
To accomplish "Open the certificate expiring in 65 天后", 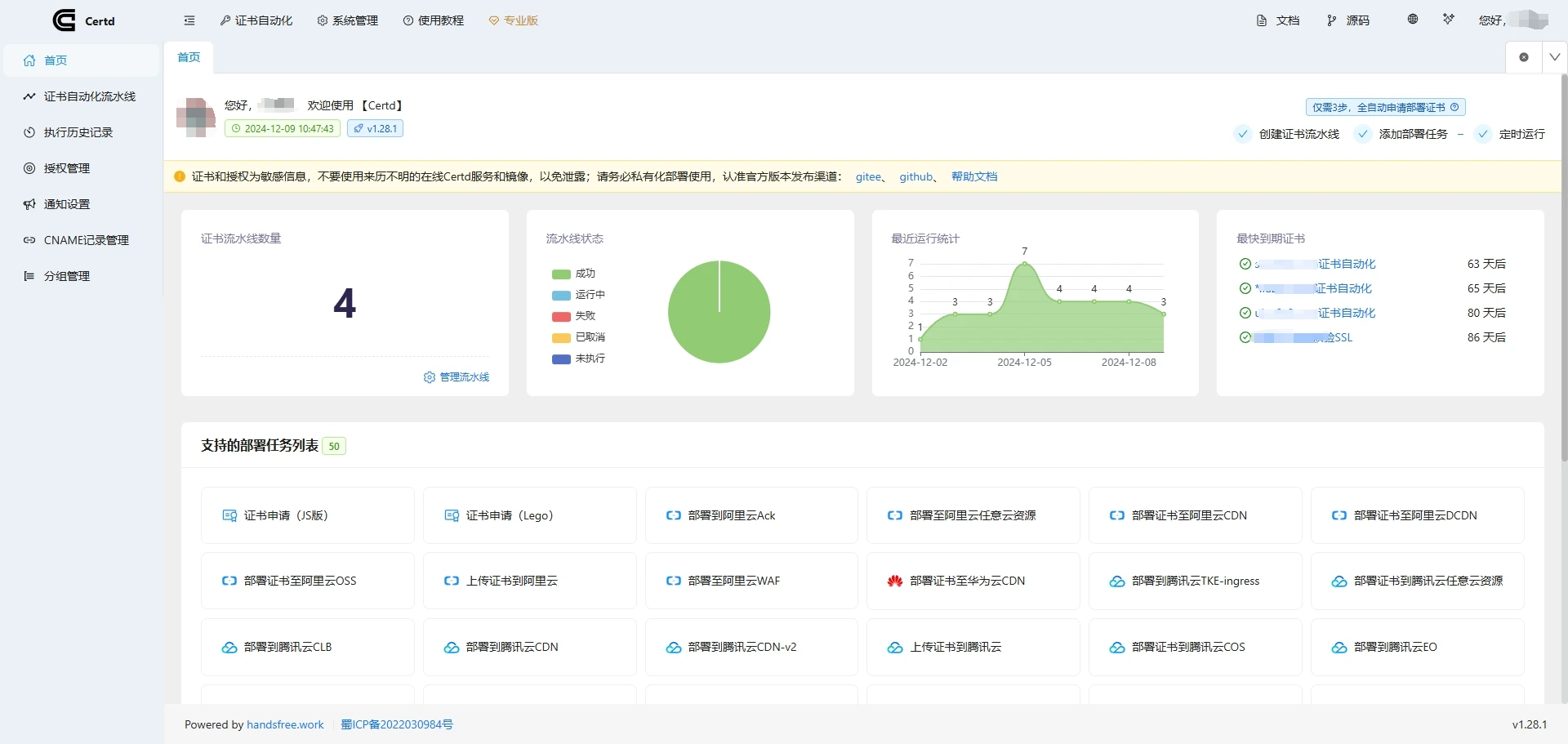I will (x=1313, y=288).
